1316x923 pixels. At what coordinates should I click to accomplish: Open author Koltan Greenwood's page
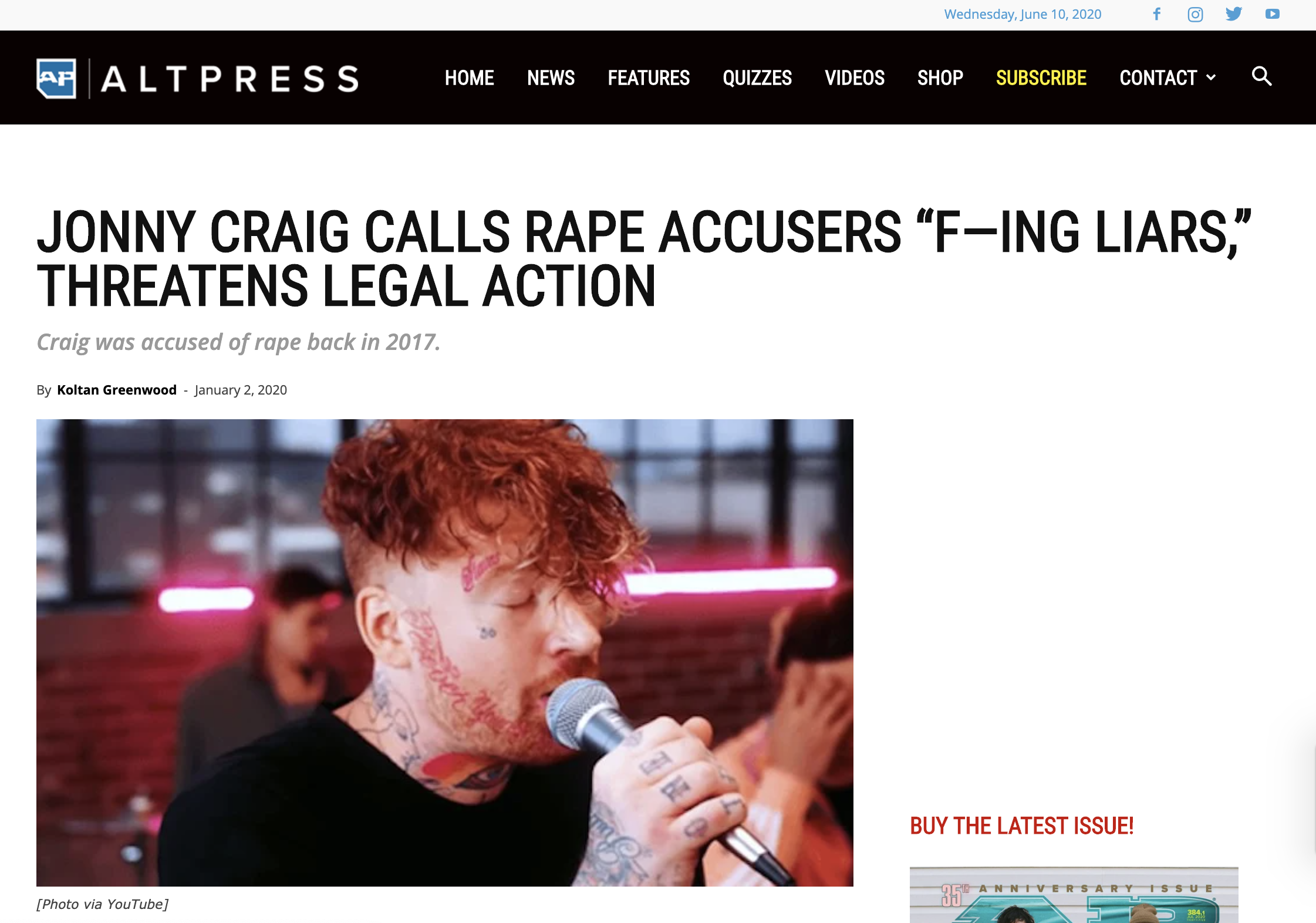click(117, 390)
